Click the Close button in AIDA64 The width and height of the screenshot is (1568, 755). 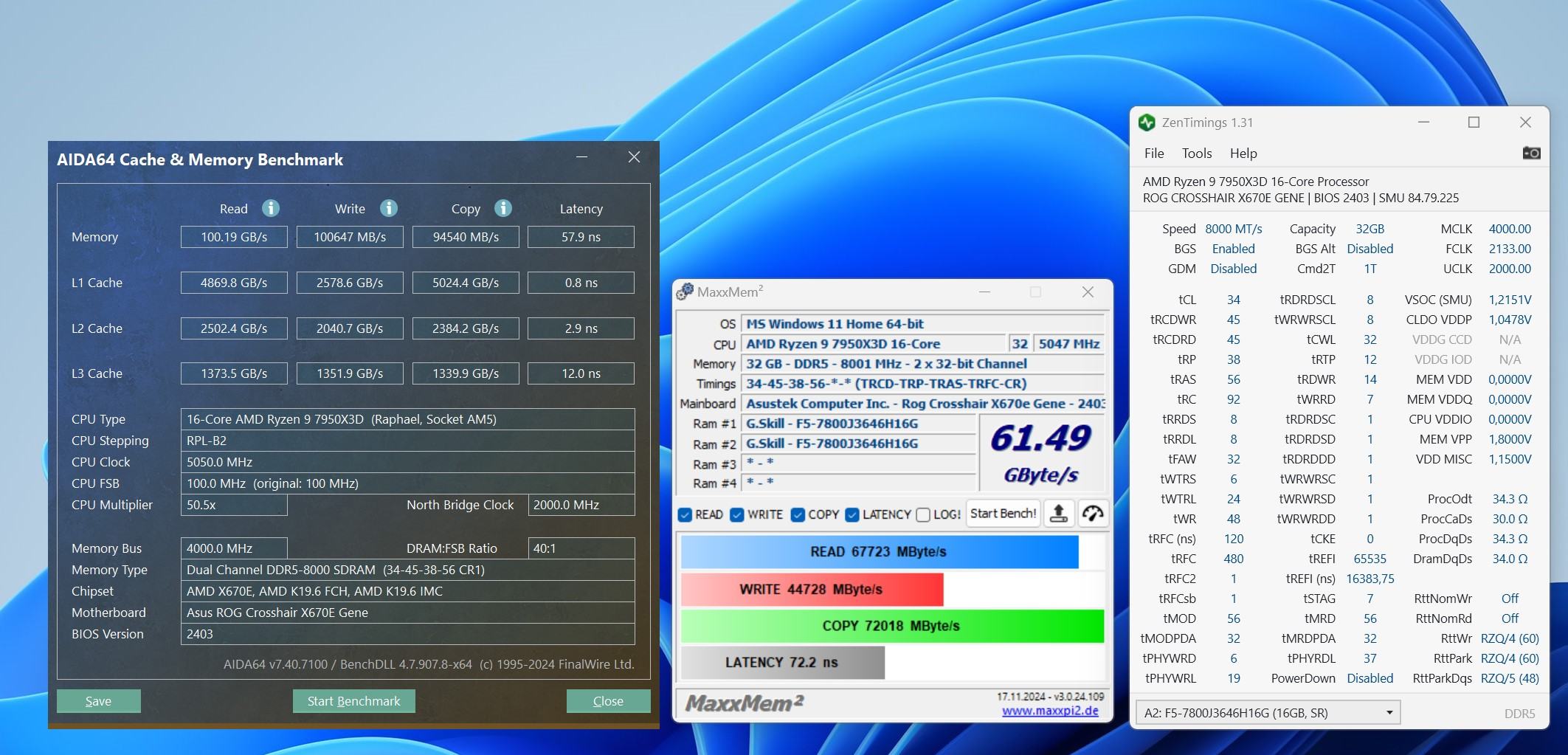(x=608, y=701)
